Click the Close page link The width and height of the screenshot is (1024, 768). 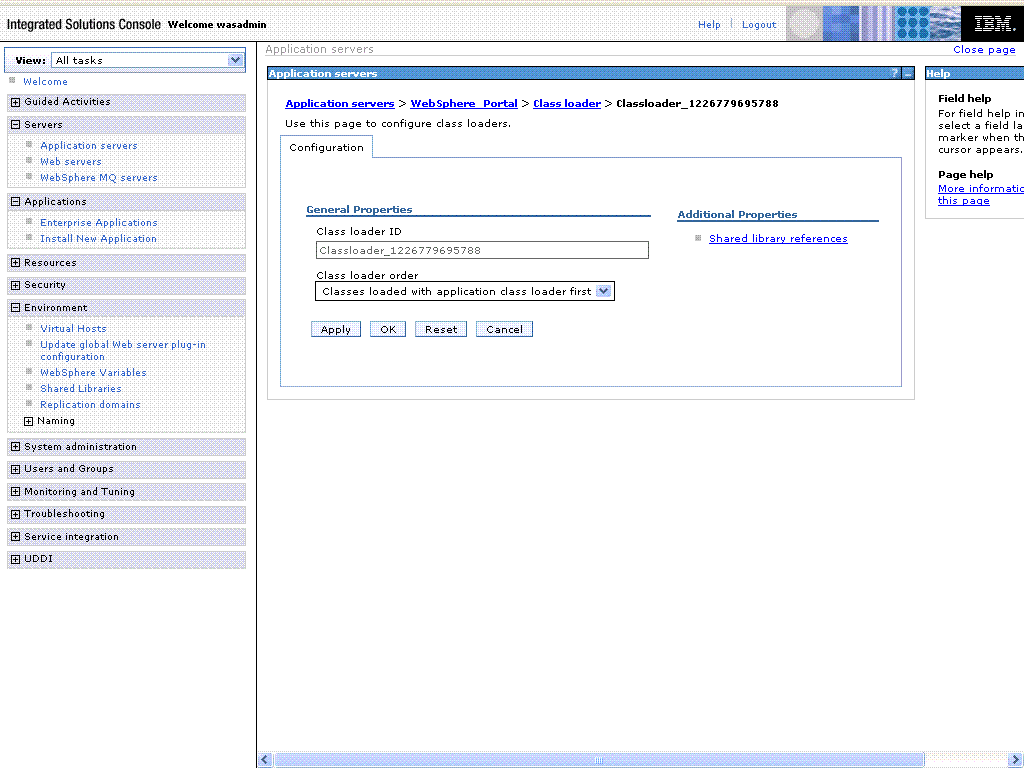coord(984,50)
